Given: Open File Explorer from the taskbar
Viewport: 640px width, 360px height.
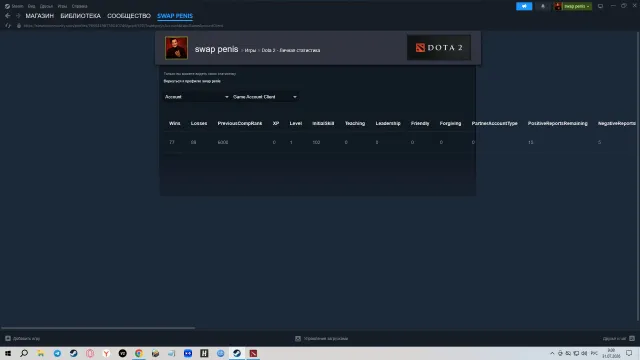Looking at the screenshot, I should coord(40,353).
